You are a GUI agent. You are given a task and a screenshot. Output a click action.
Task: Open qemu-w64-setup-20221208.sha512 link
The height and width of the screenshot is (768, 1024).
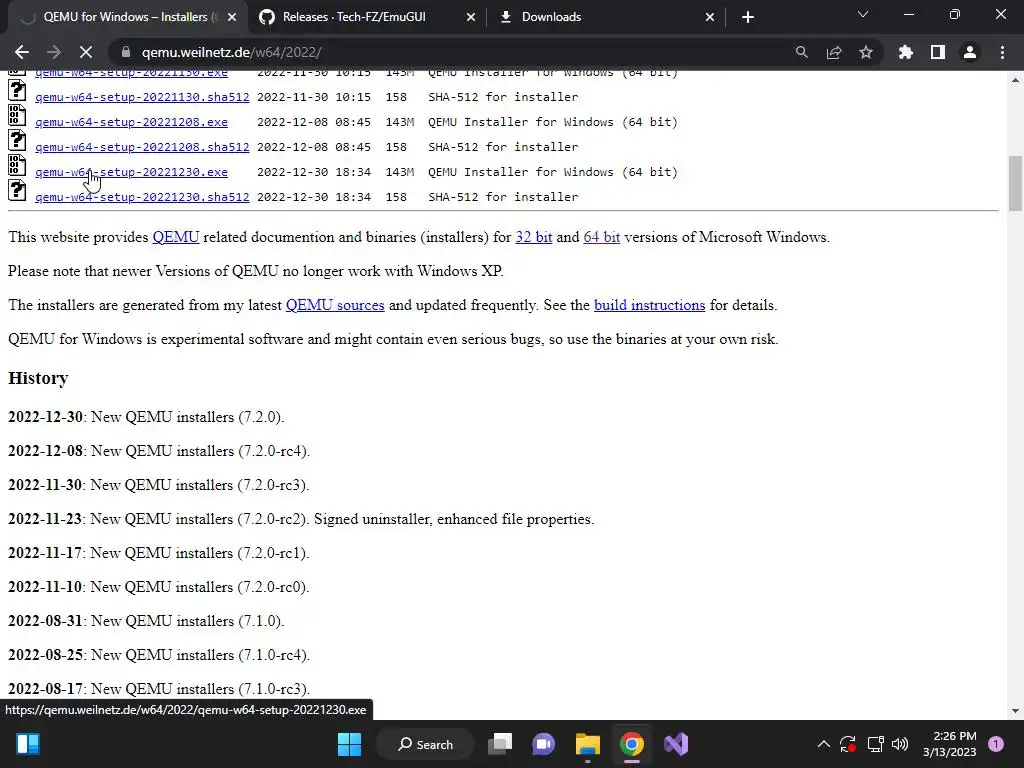pyautogui.click(x=142, y=147)
